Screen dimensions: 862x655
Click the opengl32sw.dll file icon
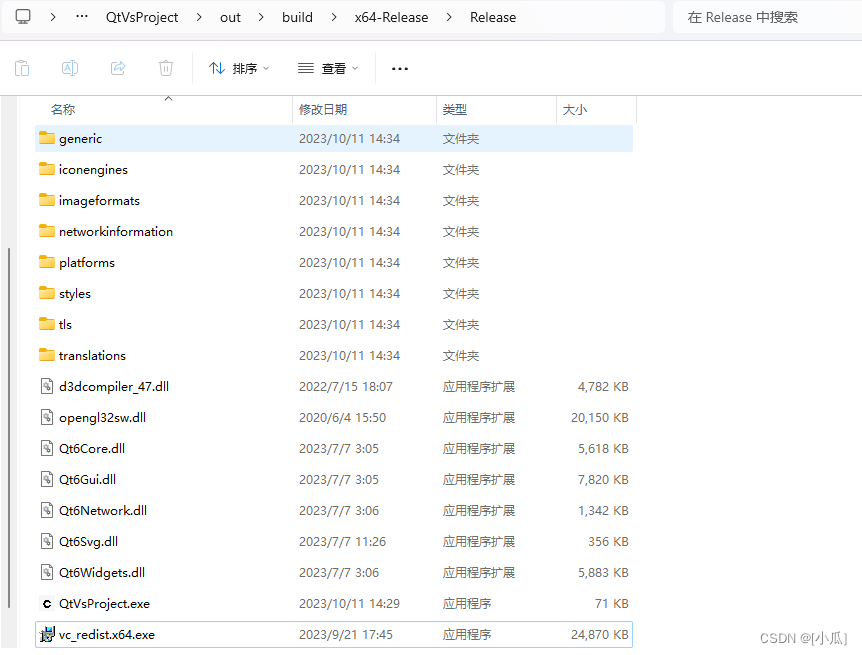[x=47, y=417]
